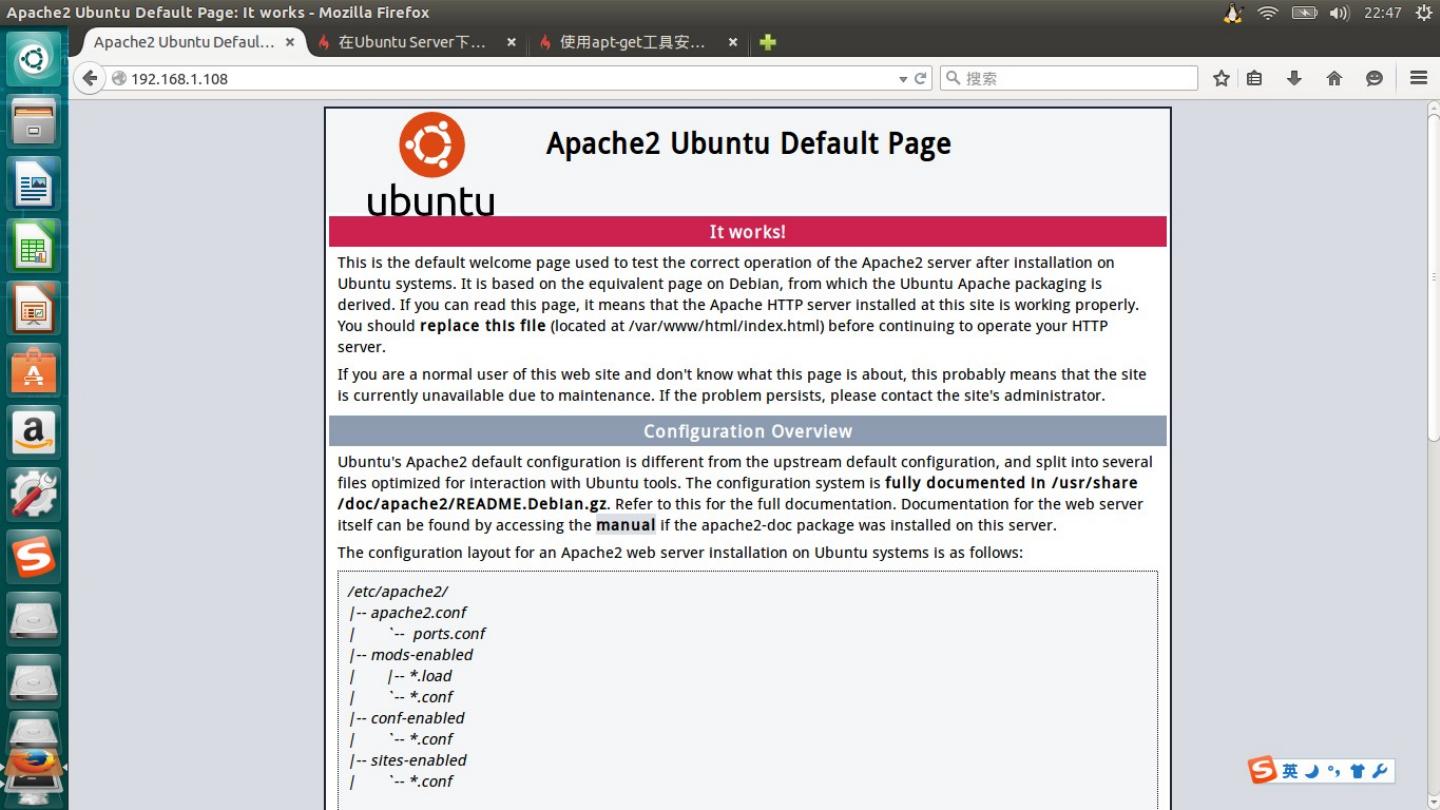
Task: Toggle Sogou punctuation mode icon
Action: tap(1334, 771)
